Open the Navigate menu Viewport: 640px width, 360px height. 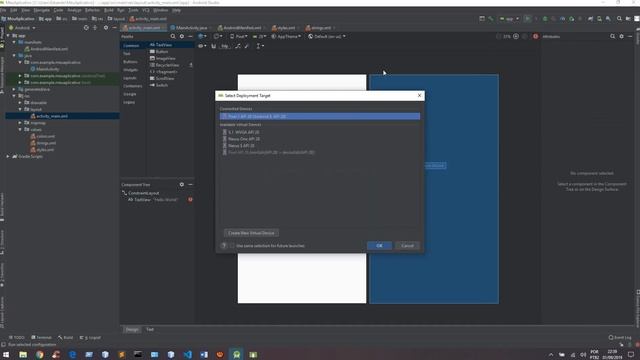point(41,10)
